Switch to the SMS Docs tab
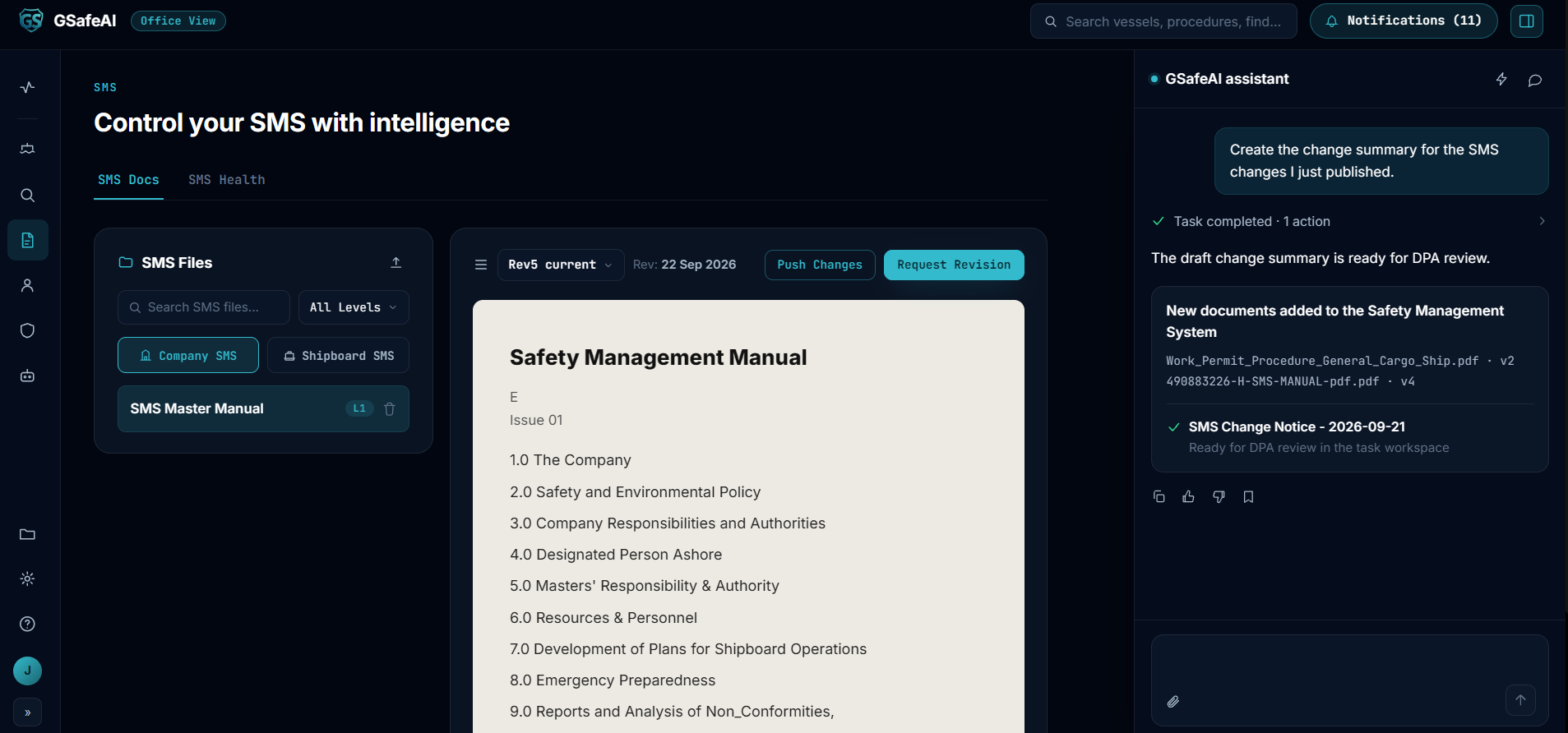The image size is (1568, 733). point(128,180)
